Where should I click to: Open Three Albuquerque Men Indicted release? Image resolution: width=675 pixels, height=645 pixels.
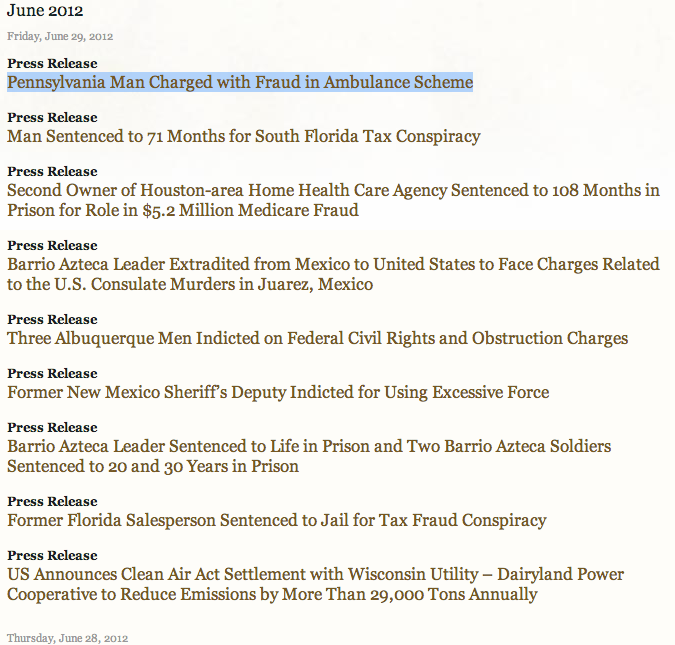(317, 338)
